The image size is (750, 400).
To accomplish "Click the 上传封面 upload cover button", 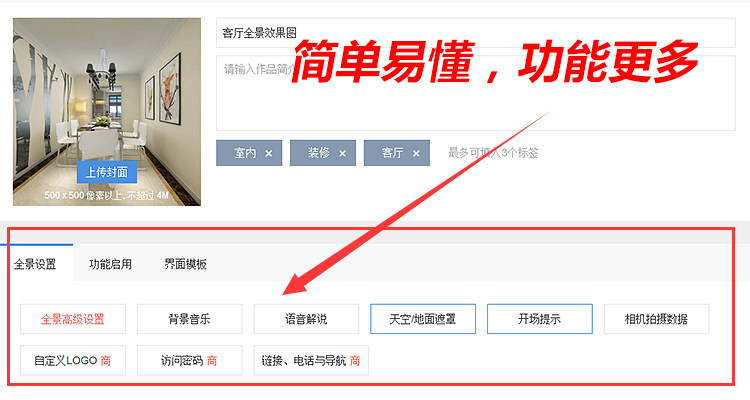I will click(107, 172).
